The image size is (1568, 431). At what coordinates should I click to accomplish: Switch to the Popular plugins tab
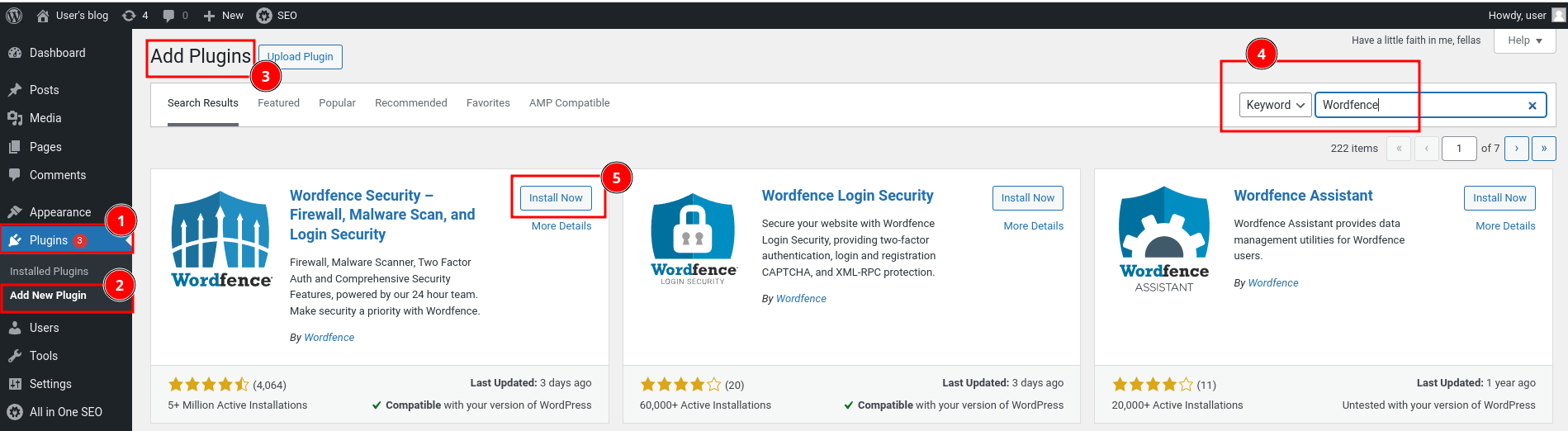pos(337,103)
